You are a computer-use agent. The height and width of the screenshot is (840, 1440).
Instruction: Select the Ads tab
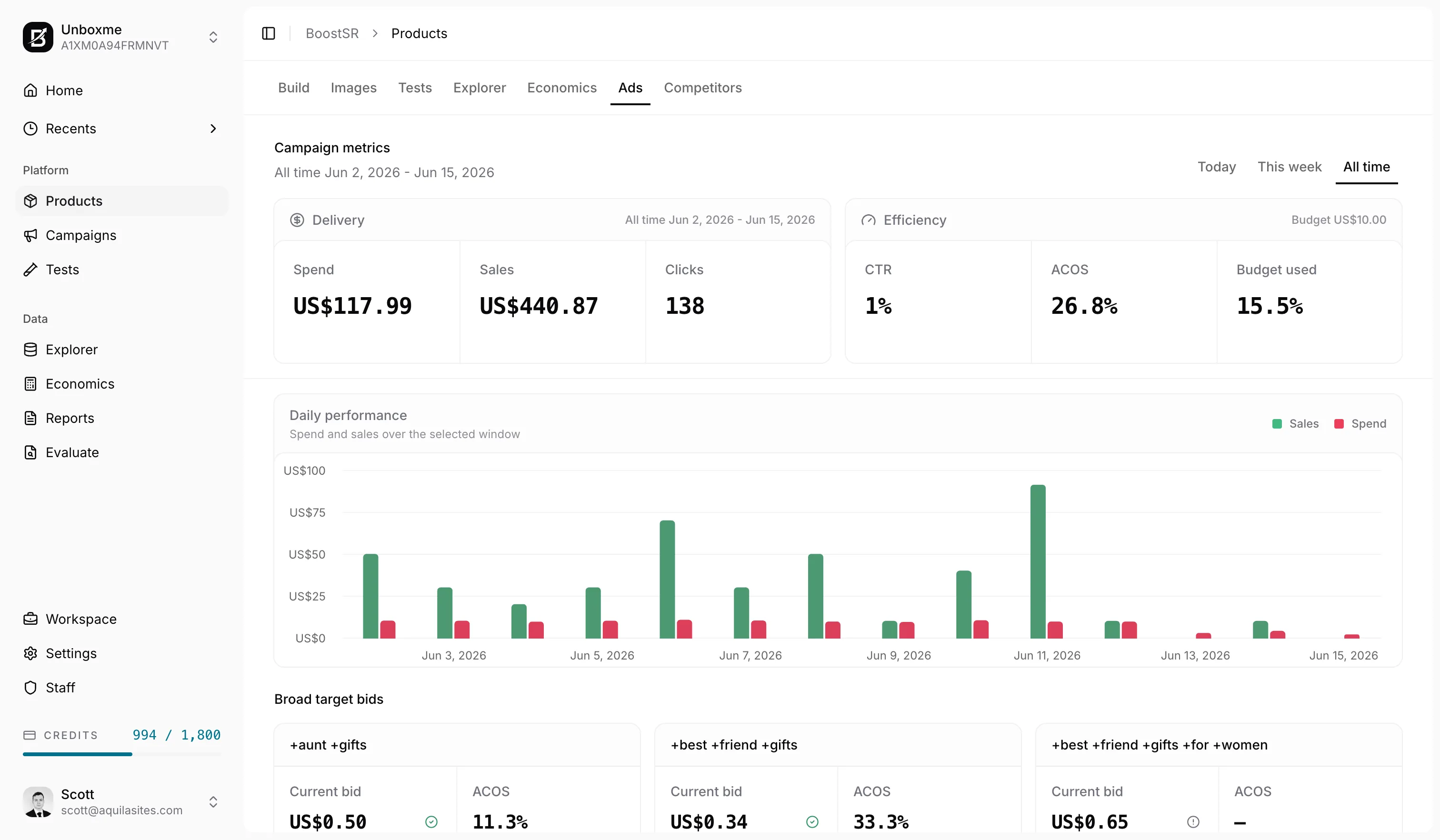pos(630,88)
